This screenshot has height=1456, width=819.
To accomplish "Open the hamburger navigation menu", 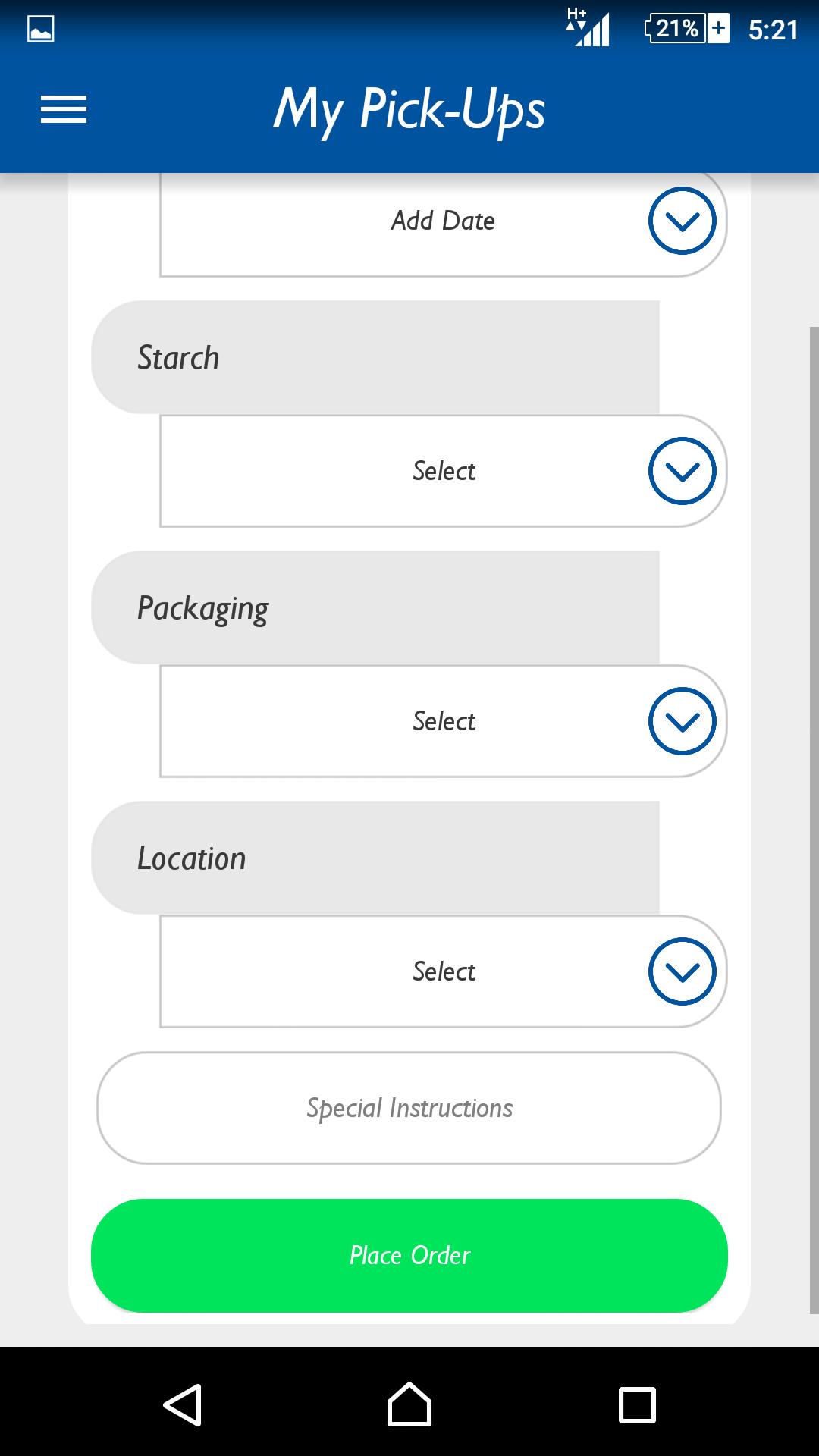I will 64,109.
